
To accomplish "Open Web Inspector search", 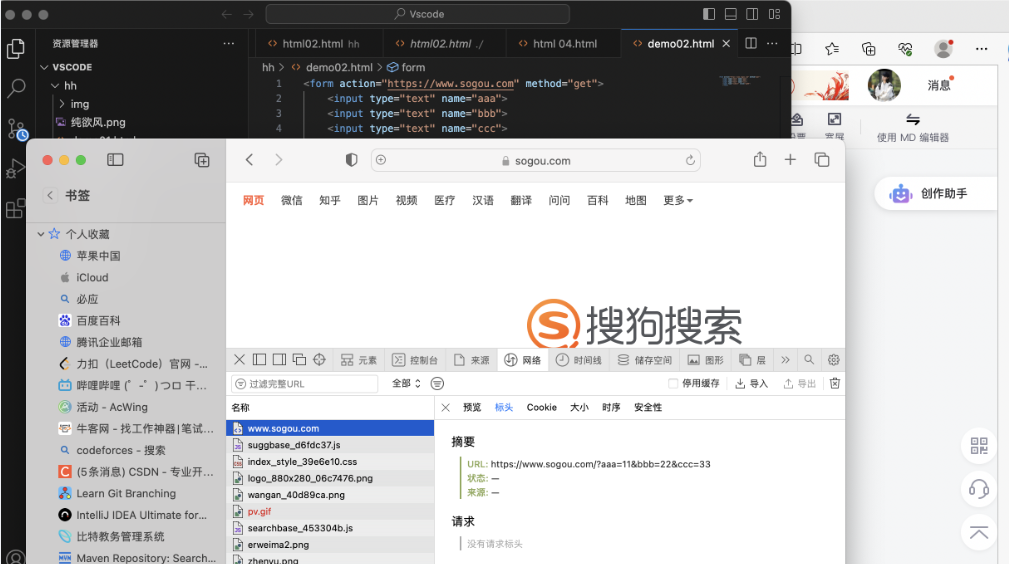I will click(809, 360).
